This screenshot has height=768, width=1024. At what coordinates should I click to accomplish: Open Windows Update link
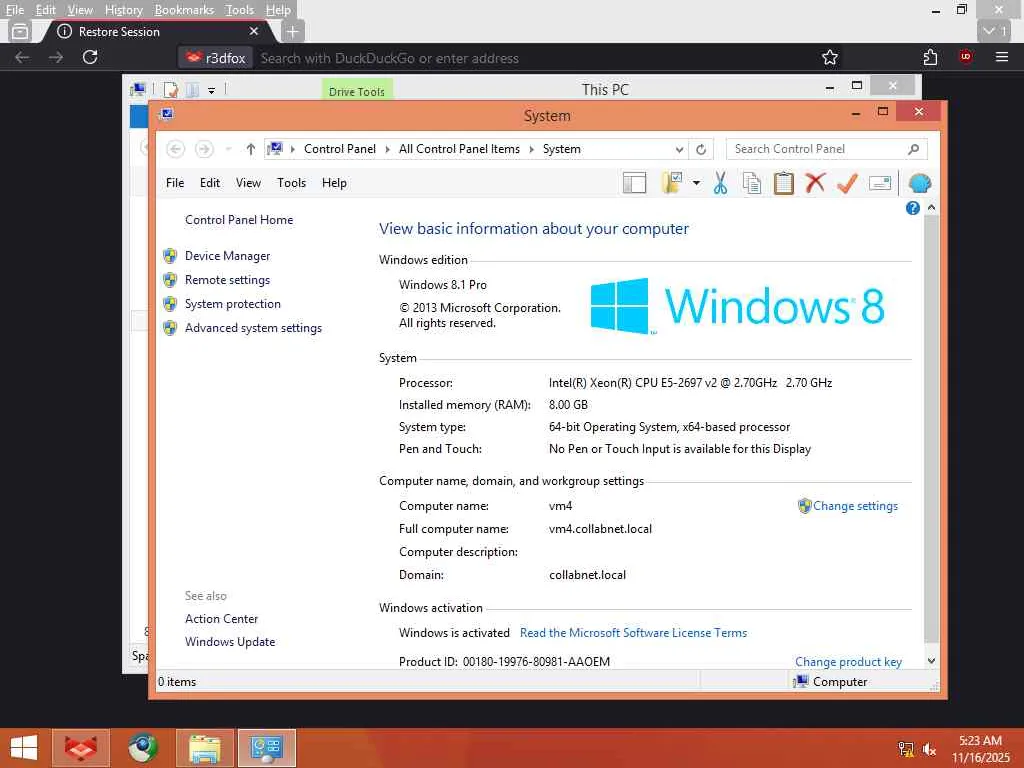tap(230, 642)
